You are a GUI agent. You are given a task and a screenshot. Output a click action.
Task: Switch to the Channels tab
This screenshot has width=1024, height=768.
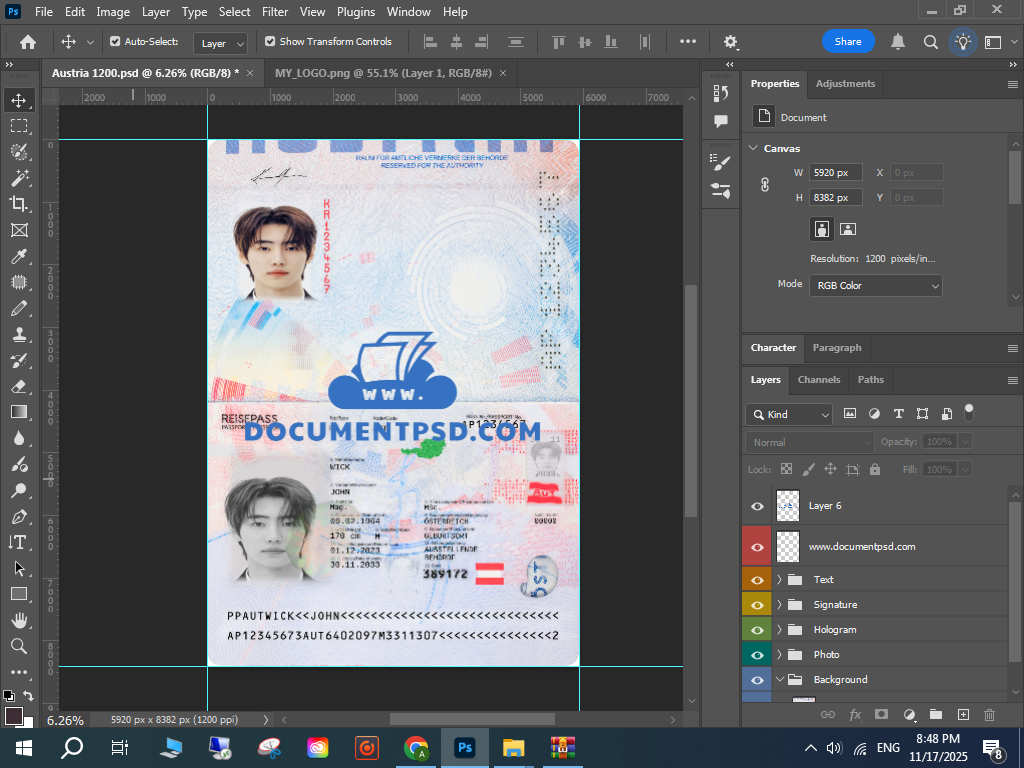pyautogui.click(x=818, y=380)
